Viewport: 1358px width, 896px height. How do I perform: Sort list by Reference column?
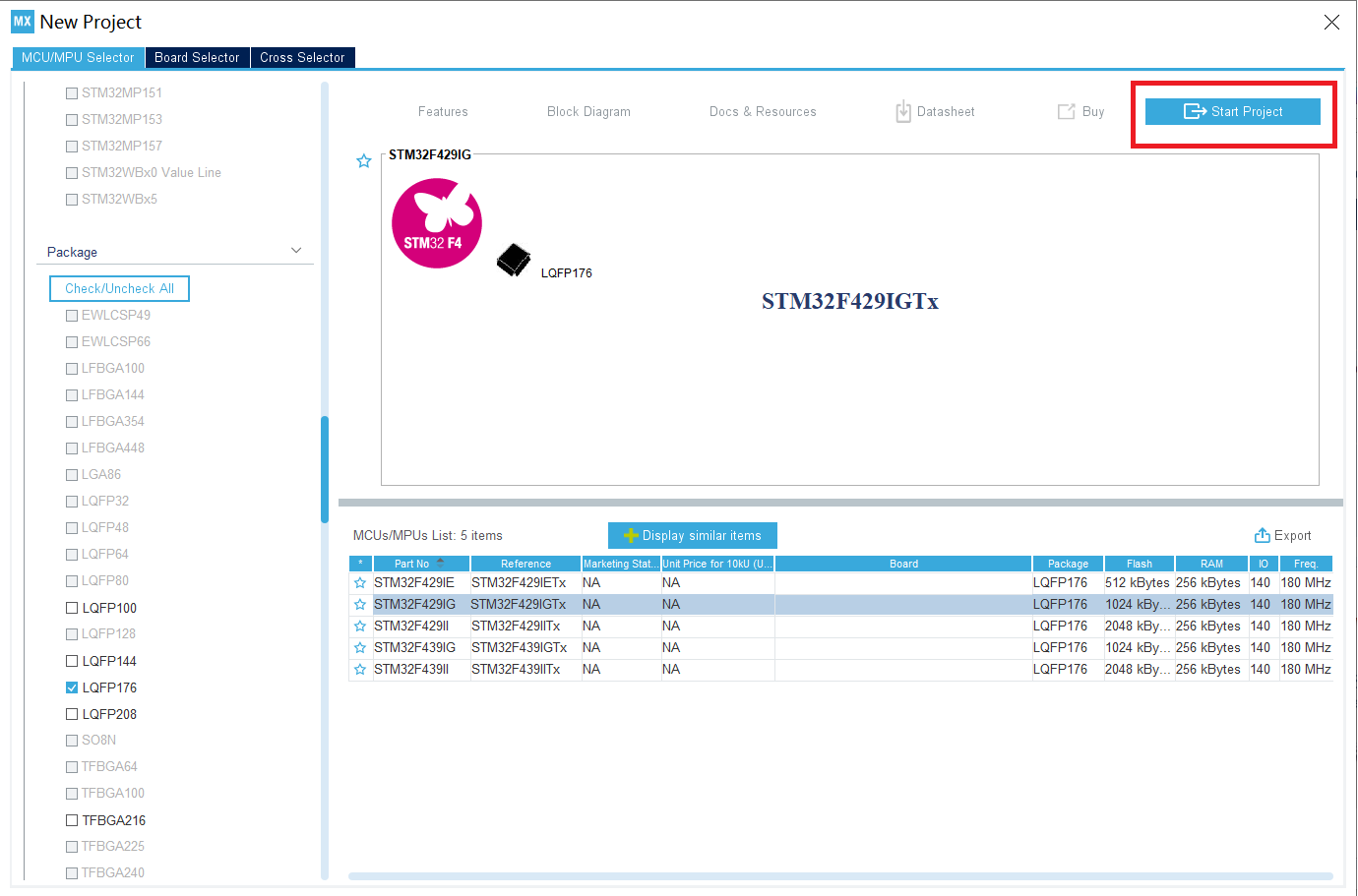click(525, 564)
